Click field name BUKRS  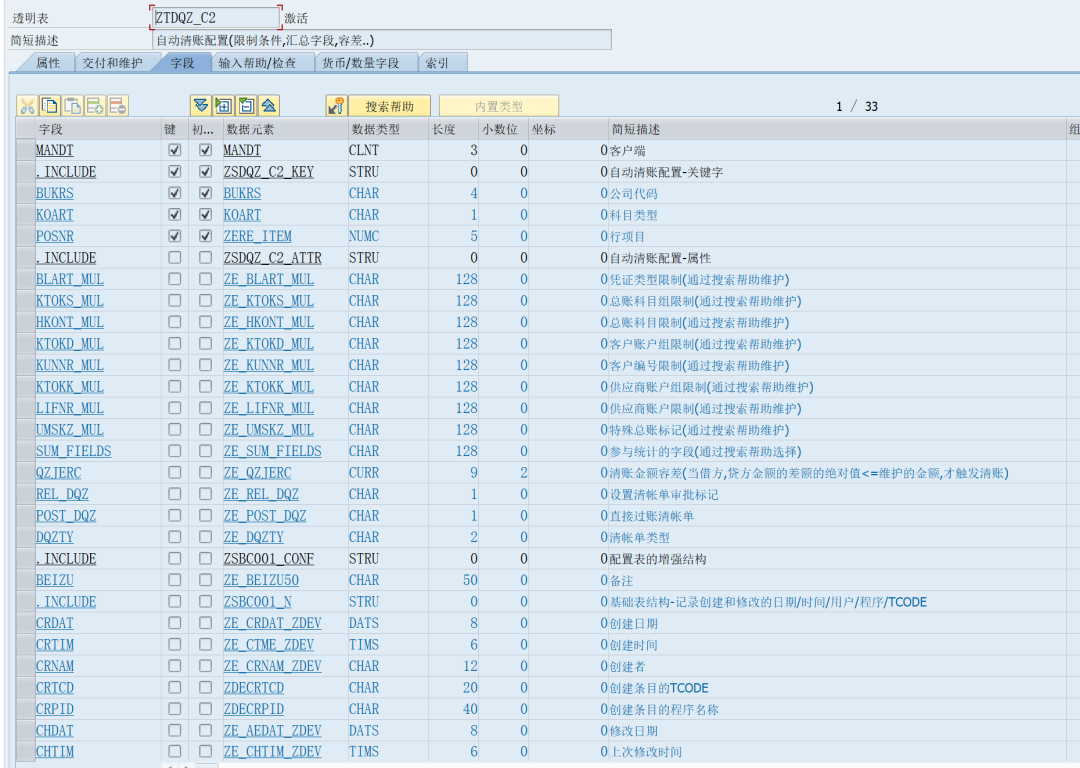(x=54, y=193)
